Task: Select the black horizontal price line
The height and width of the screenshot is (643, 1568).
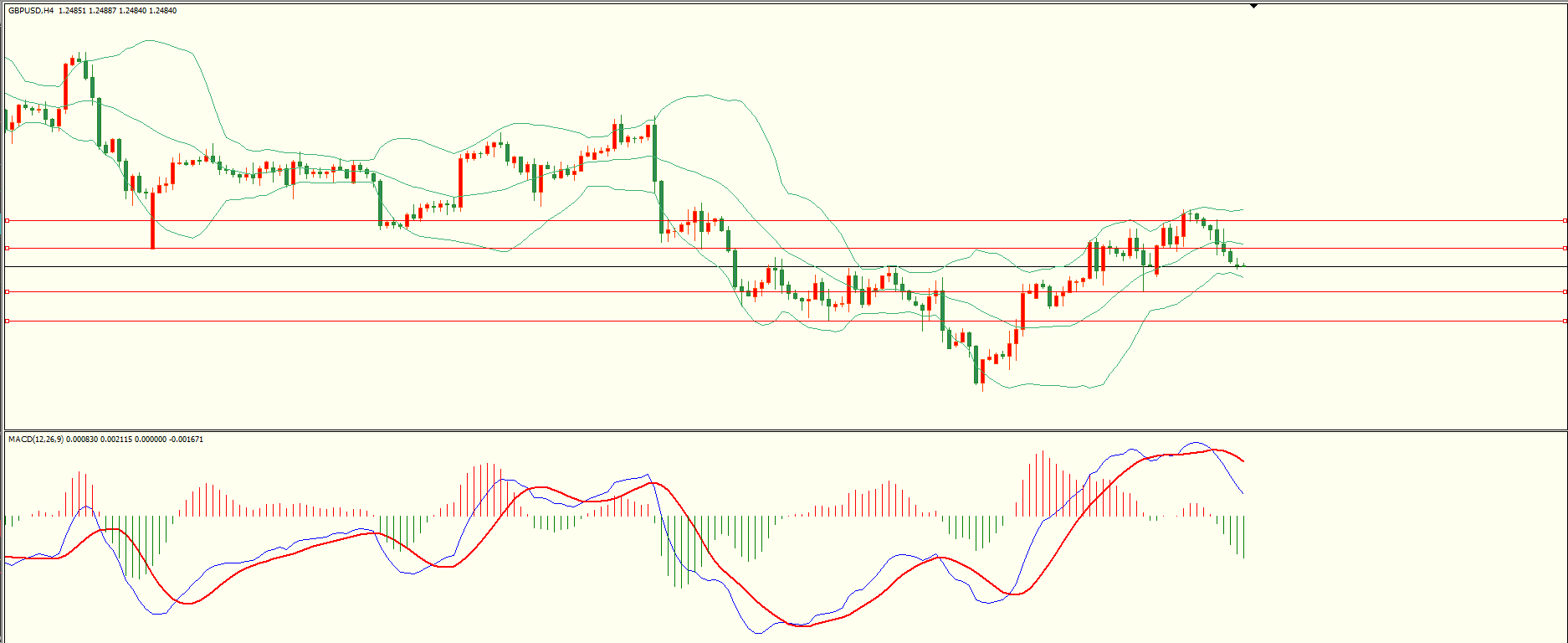Action: (586, 266)
